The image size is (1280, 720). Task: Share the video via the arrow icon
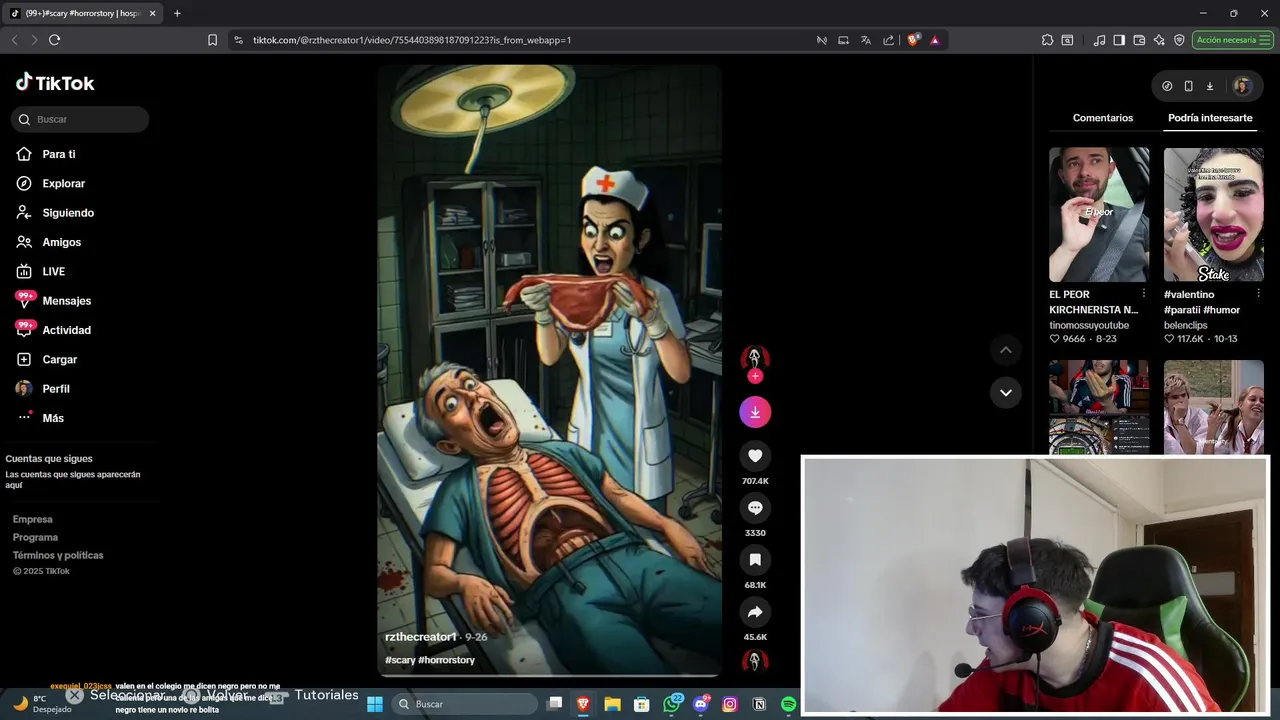(x=755, y=612)
